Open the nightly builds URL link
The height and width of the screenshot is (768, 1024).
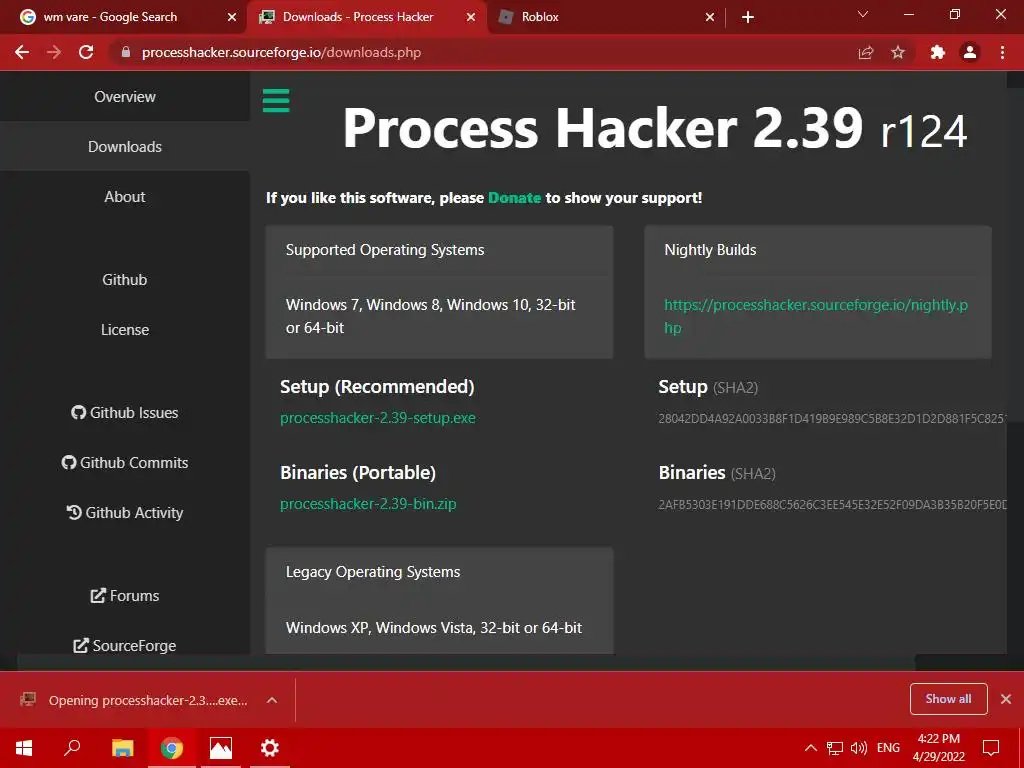click(x=816, y=316)
